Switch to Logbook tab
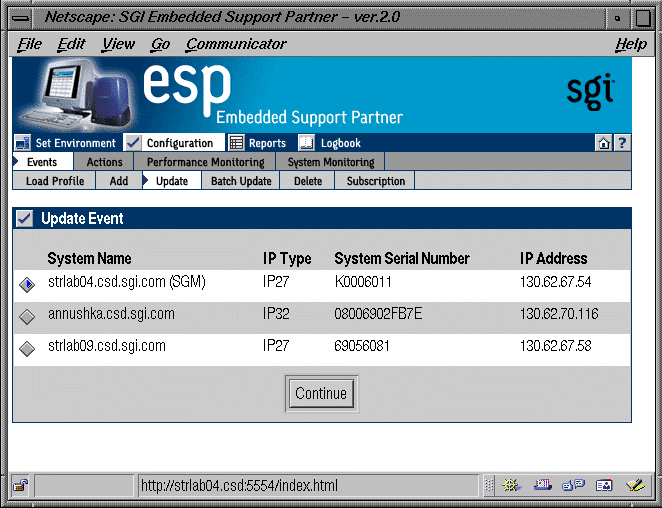Image resolution: width=662 pixels, height=508 pixels. pos(330,143)
